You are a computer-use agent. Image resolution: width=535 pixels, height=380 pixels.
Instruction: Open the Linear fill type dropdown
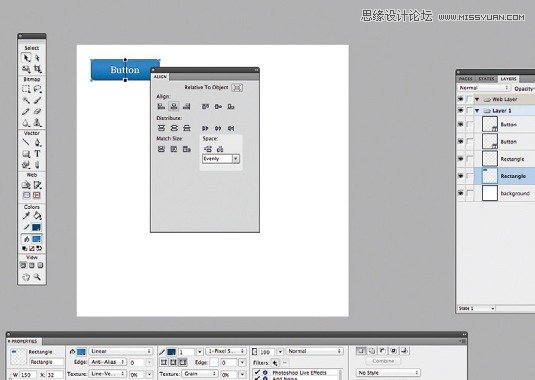point(120,351)
